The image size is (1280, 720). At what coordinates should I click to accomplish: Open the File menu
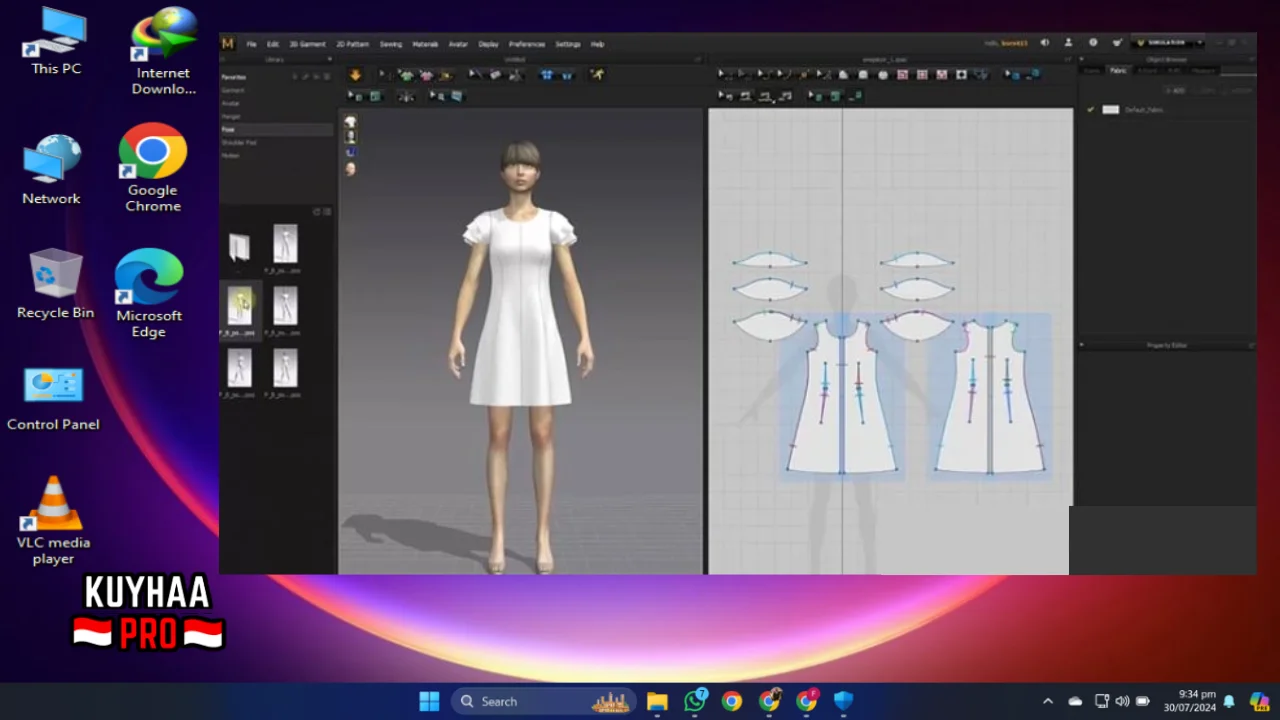(x=252, y=44)
